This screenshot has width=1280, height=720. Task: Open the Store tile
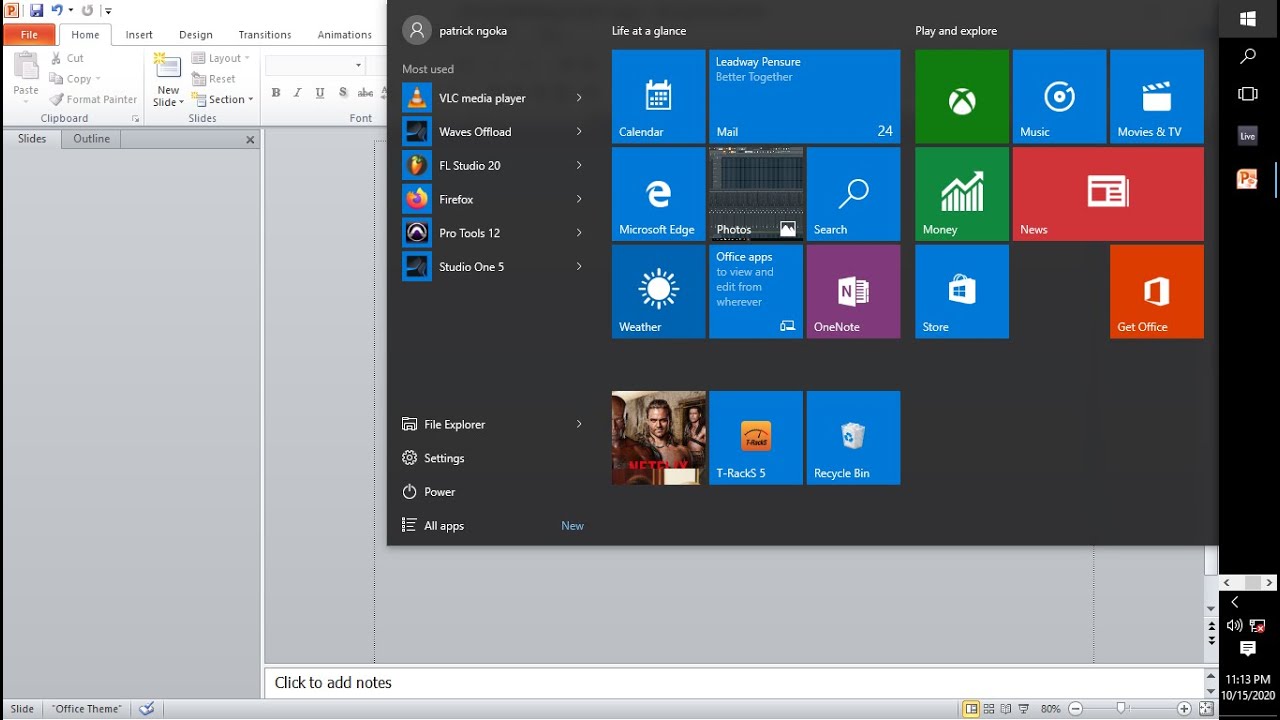tap(962, 292)
